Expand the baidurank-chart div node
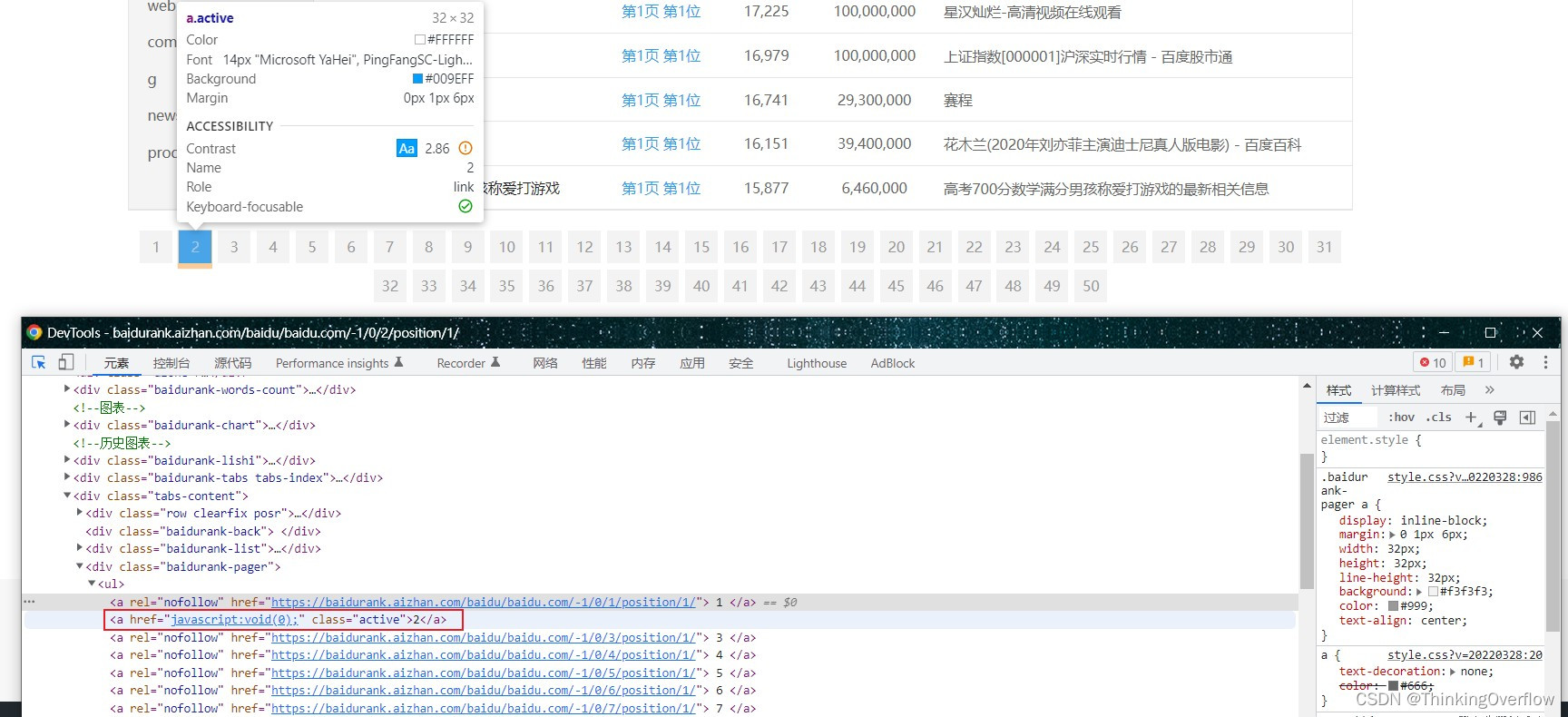 (67, 425)
